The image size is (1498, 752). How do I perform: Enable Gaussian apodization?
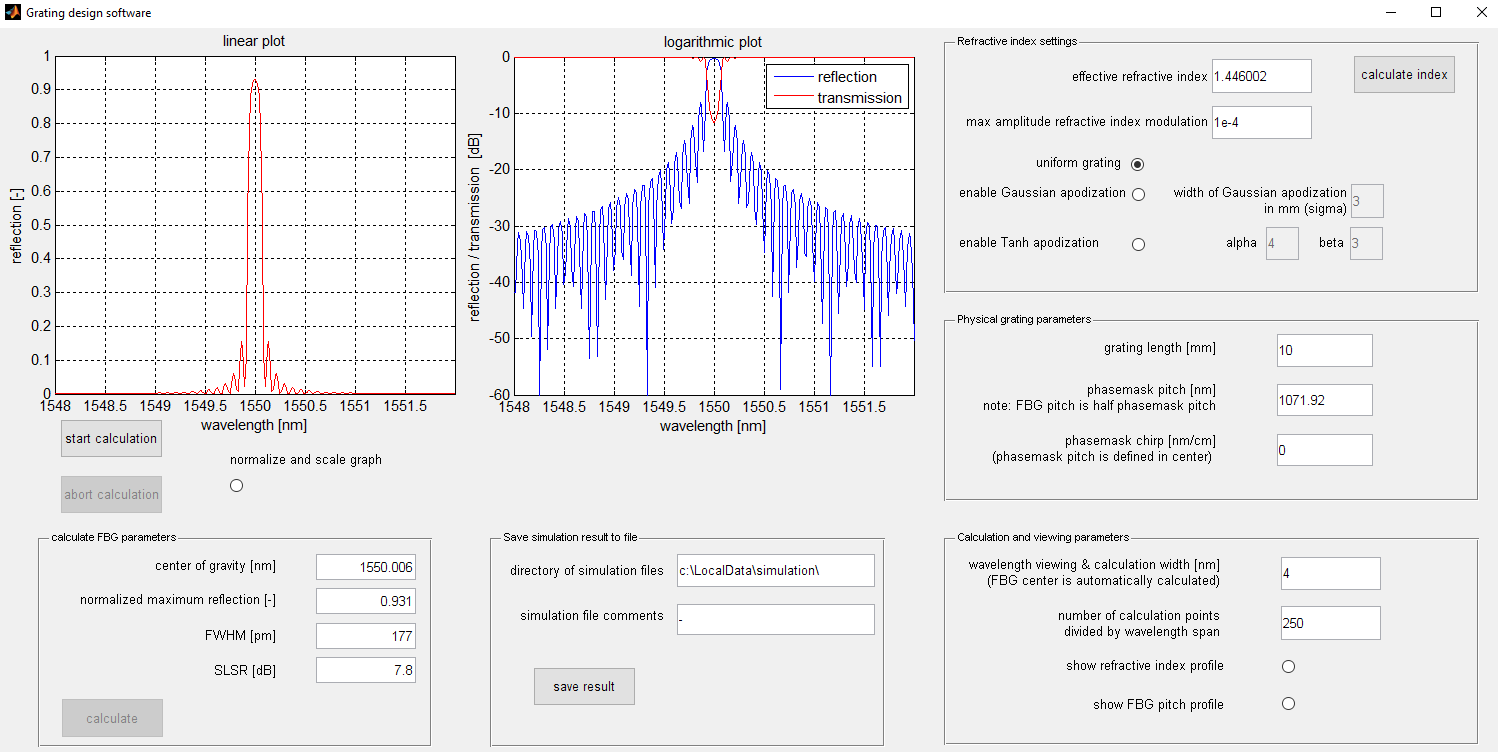(x=1138, y=194)
